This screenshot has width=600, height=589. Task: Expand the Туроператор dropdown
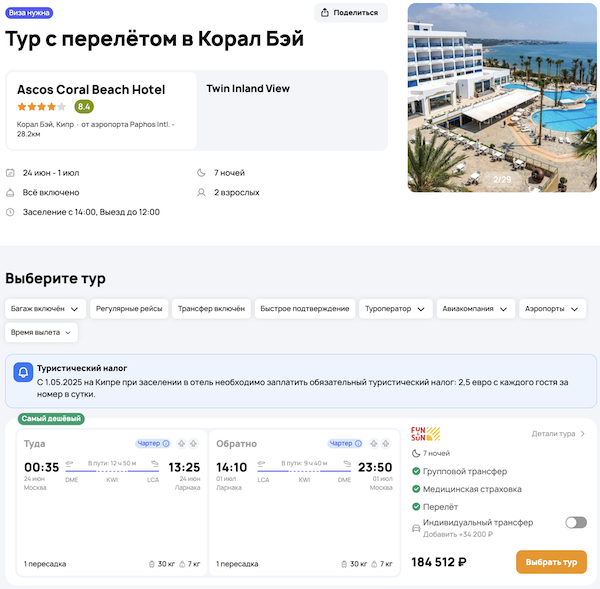click(x=397, y=309)
